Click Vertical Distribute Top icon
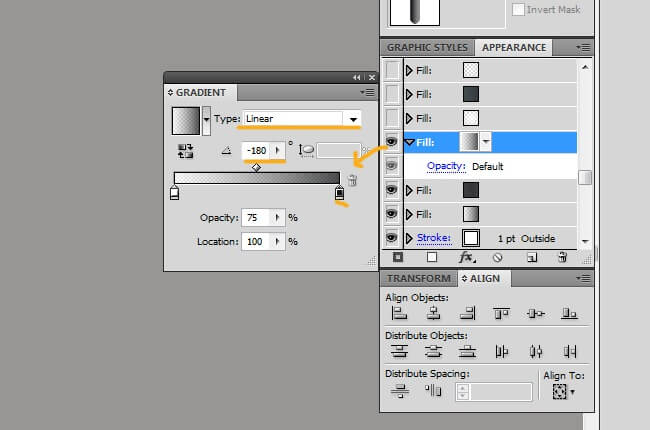 click(400, 351)
